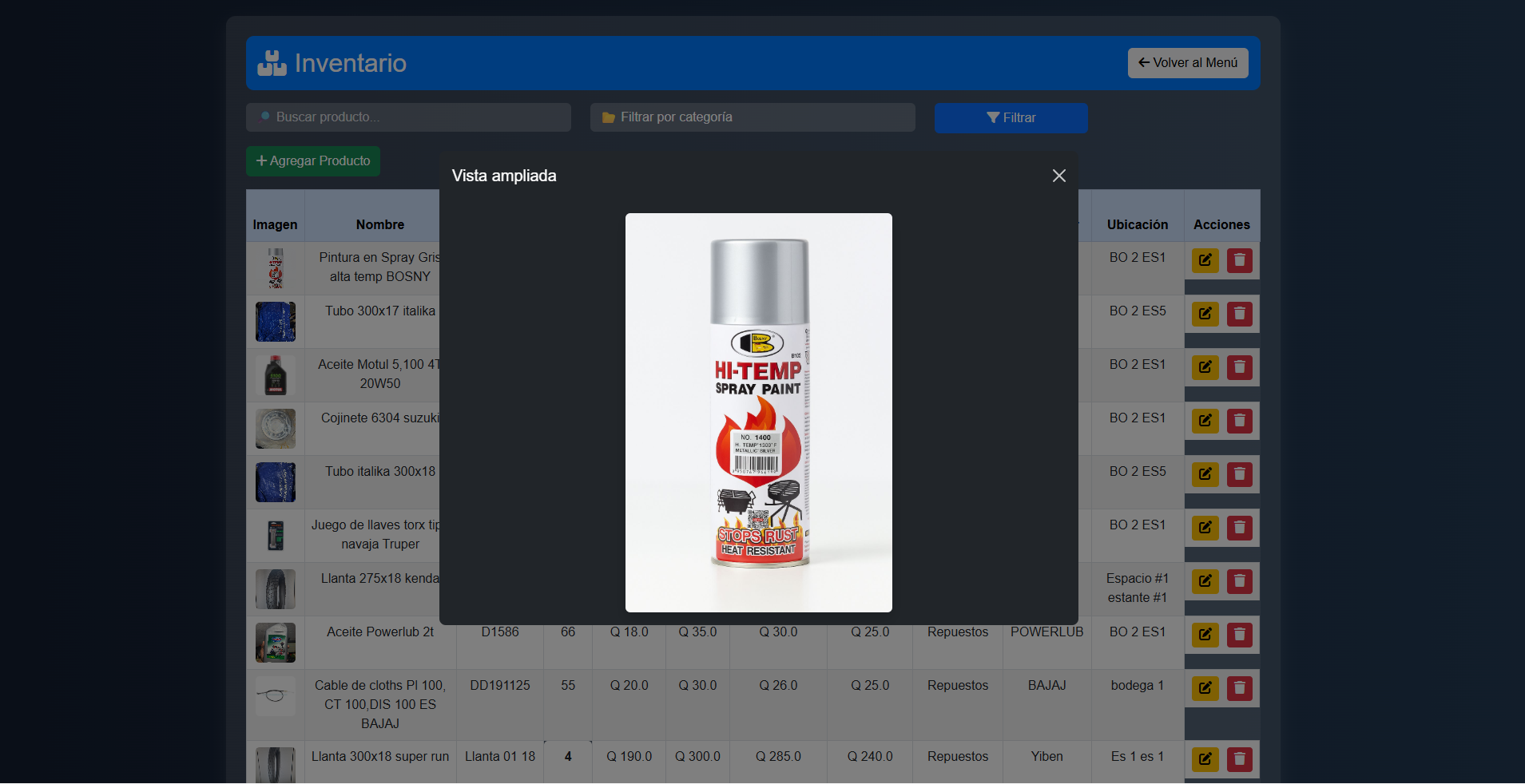Viewport: 1525px width, 784px height.
Task: Click the Inventario boxes icon
Action: [272, 63]
